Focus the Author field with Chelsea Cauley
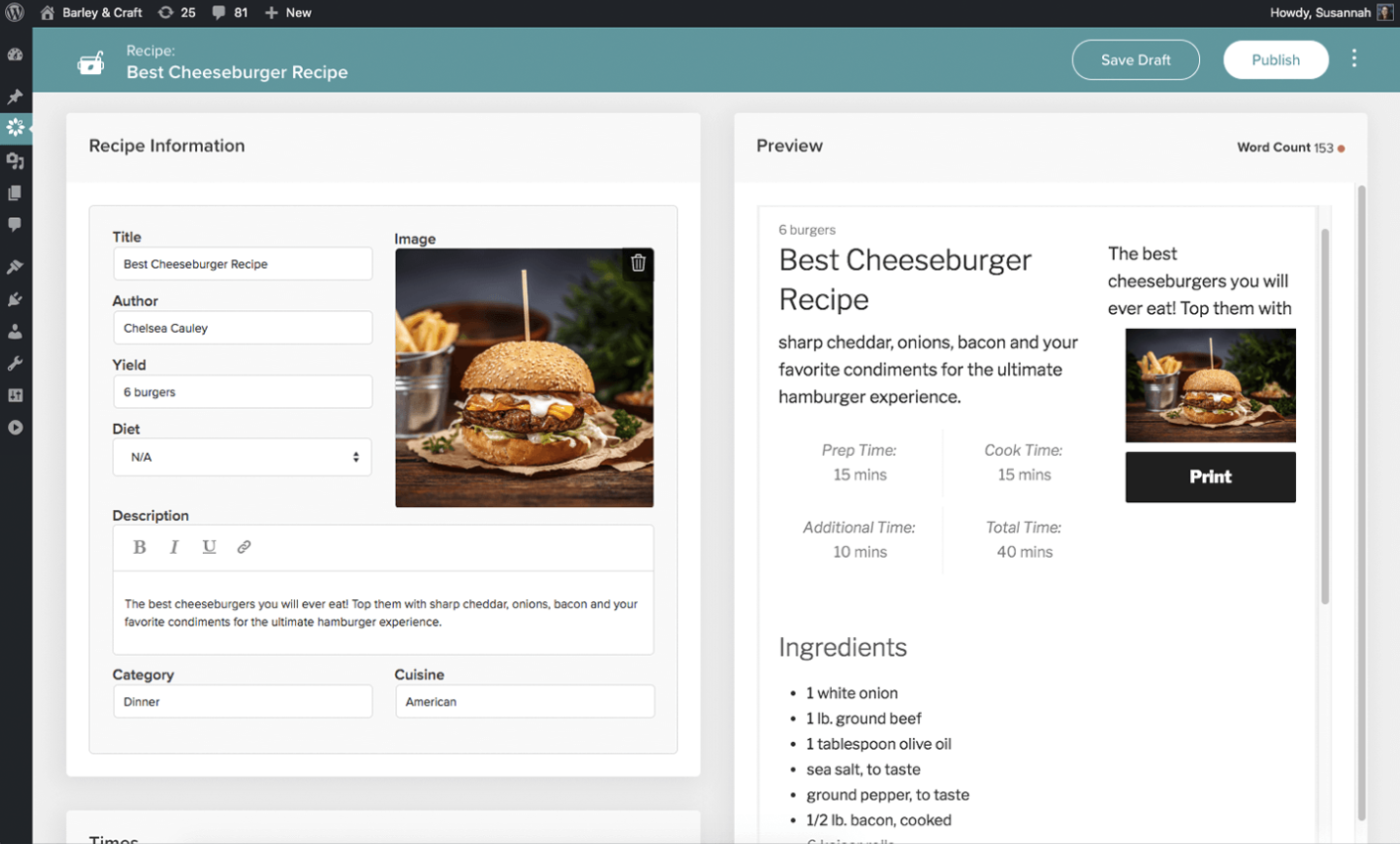Screen dimensions: 1400x844 (243, 328)
